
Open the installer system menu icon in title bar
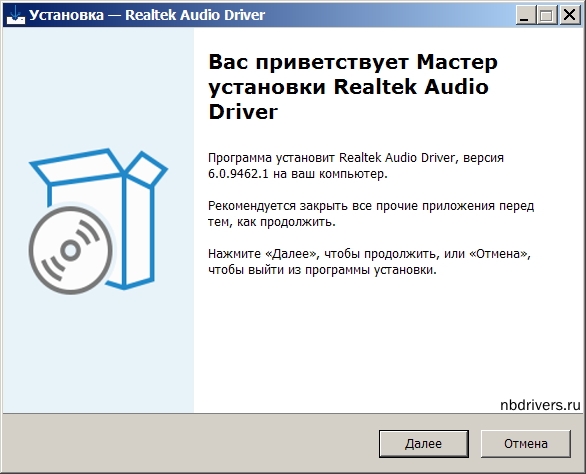16,15
